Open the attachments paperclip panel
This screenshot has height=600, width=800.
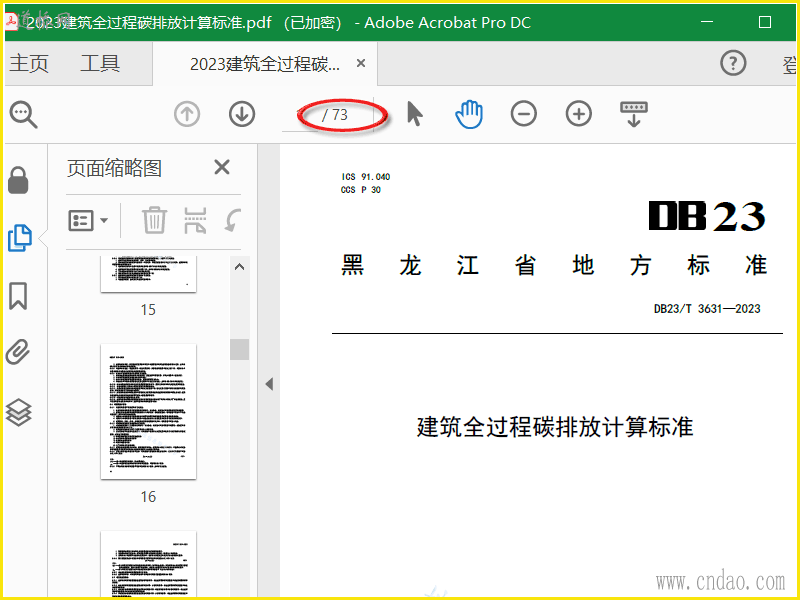click(x=18, y=353)
